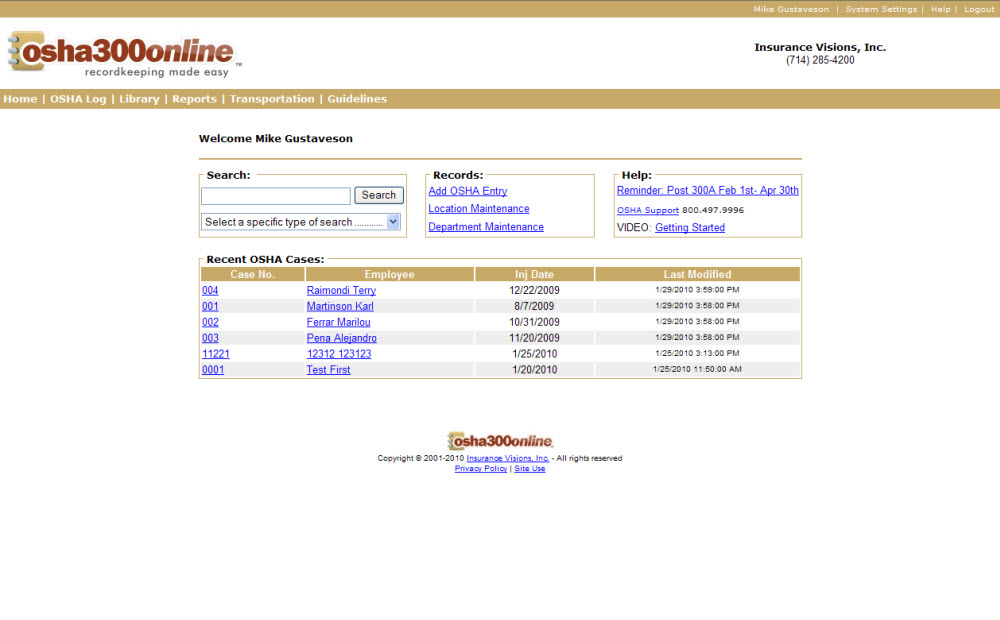This screenshot has width=1000, height=620.
Task: Click the Search button
Action: pos(378,195)
